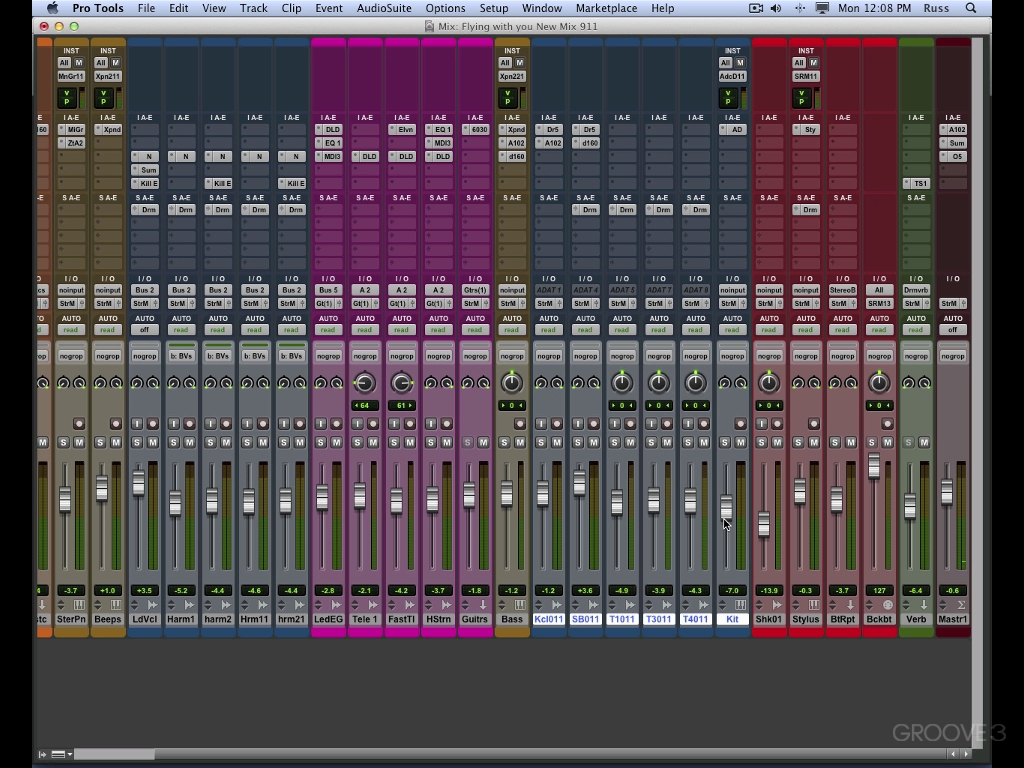Click the Bckbt volume fader handle
Image resolution: width=1024 pixels, height=768 pixels.
874,468
